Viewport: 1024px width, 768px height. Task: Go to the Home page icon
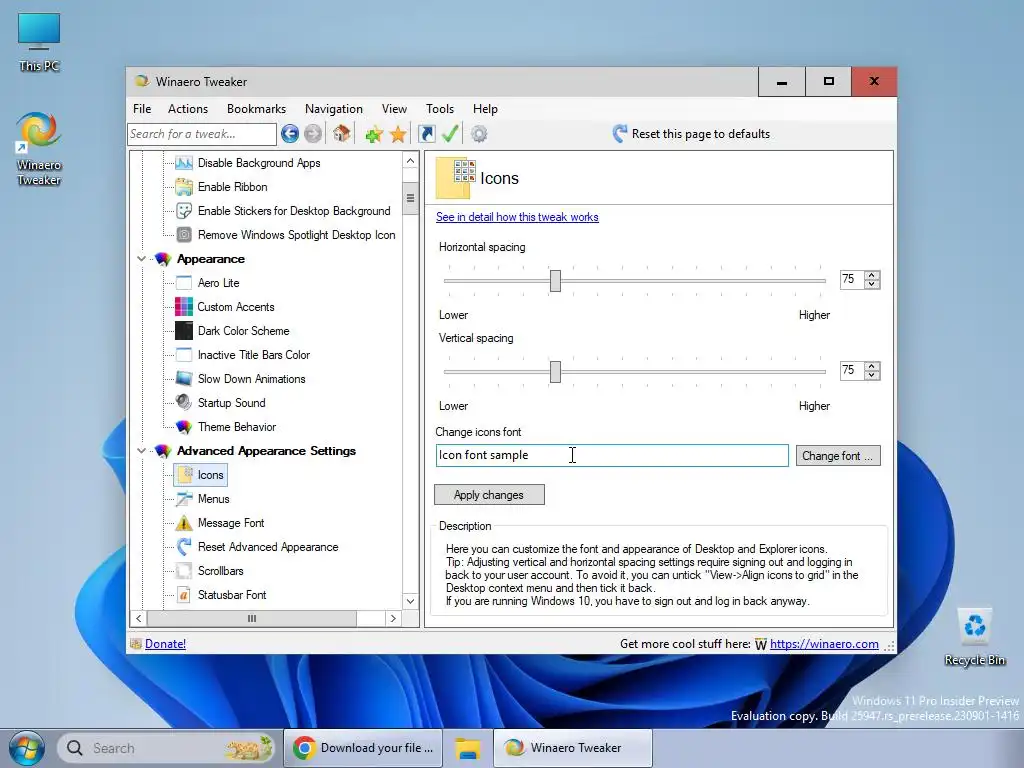point(342,133)
